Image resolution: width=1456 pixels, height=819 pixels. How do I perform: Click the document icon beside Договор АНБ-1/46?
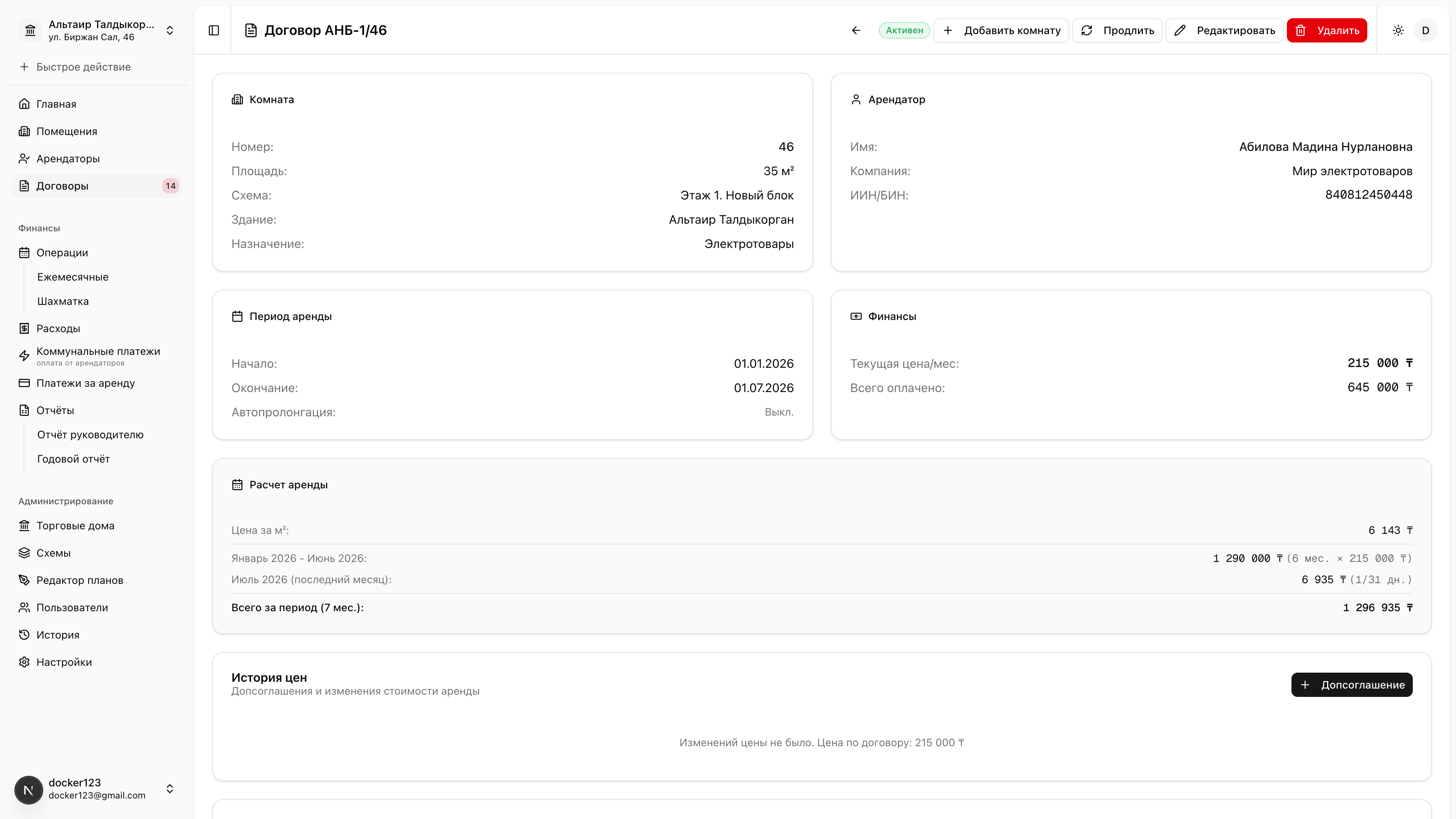(251, 30)
